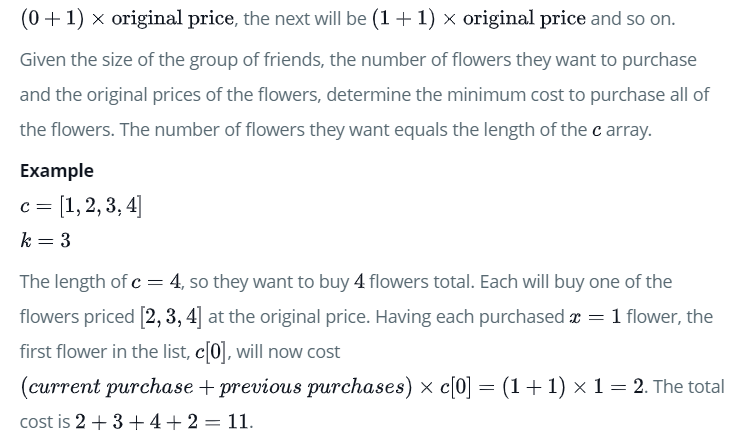The width and height of the screenshot is (741, 436).
Task: Click the words 'and so on.'
Action: 633,18
